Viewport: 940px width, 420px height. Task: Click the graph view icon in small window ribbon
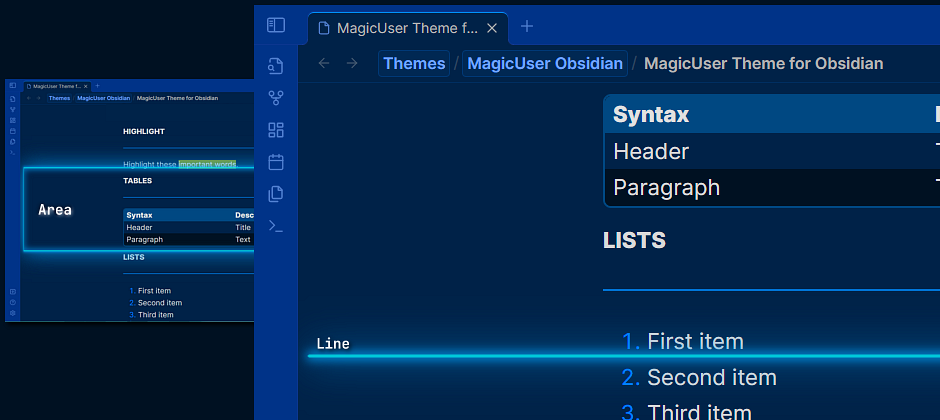tap(13, 110)
